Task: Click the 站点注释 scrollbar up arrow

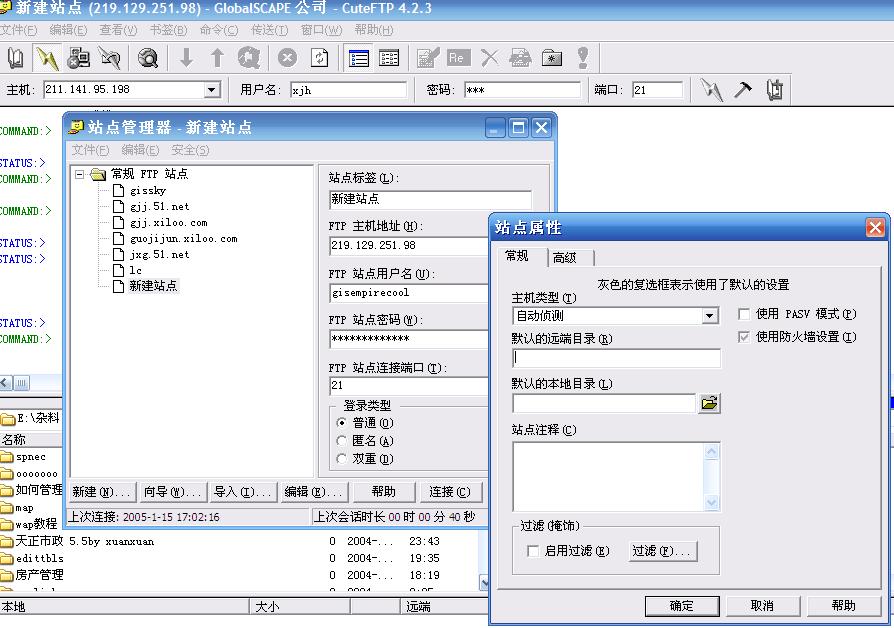Action: [x=712, y=452]
